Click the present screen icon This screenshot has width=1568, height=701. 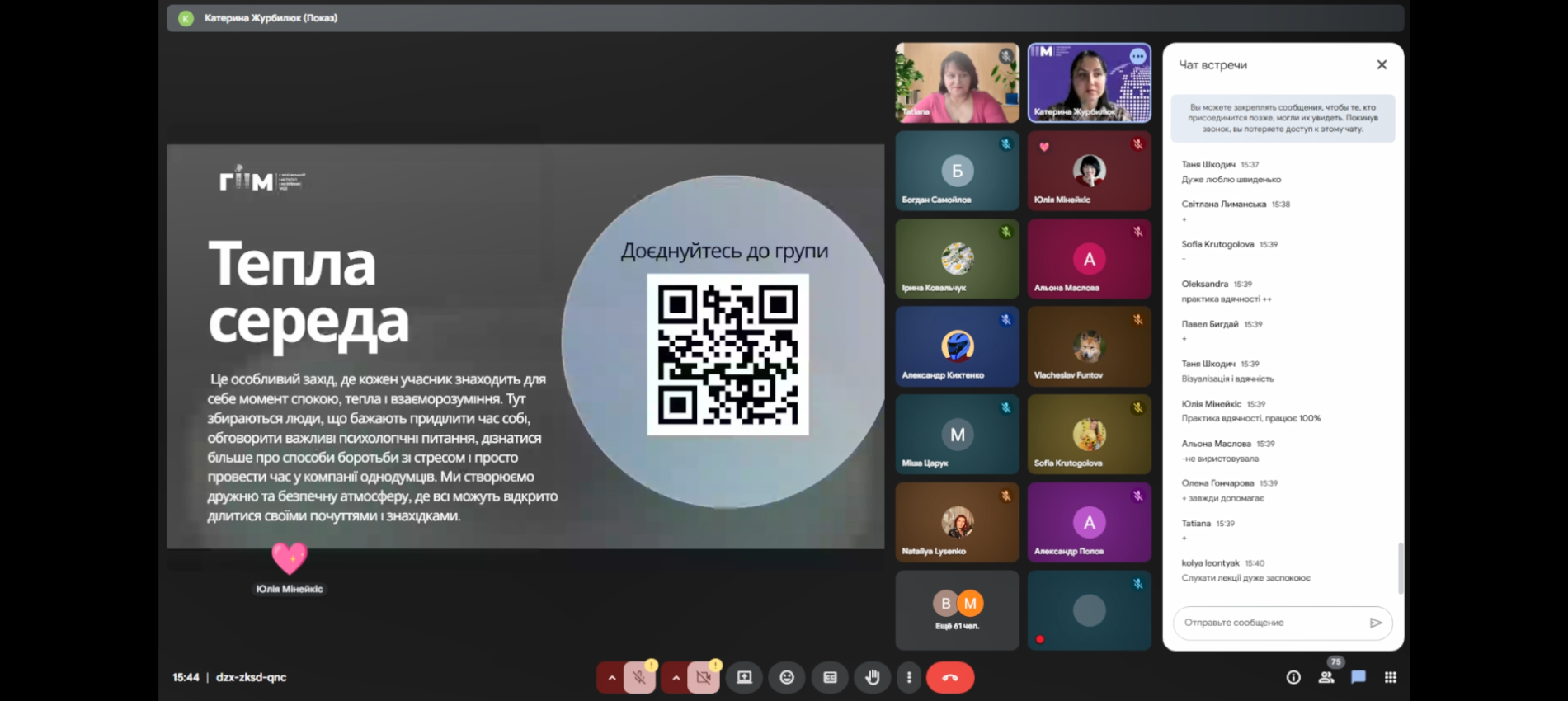coord(744,678)
